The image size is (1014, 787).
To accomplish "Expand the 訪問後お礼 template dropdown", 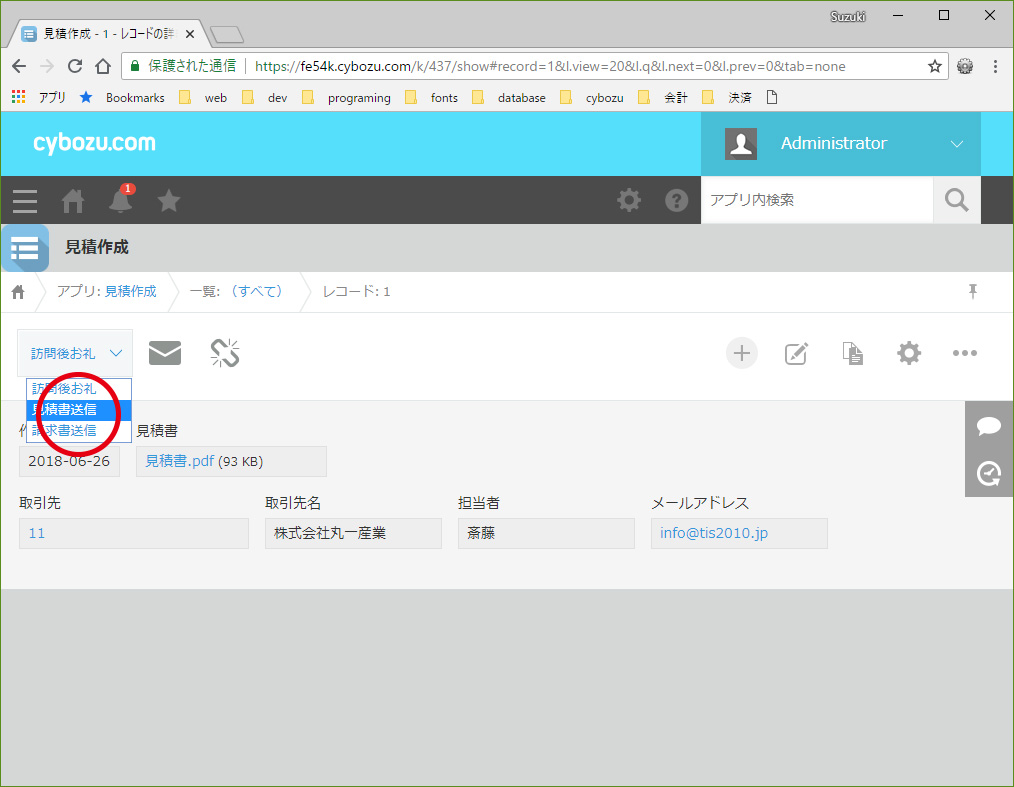I will (75, 353).
